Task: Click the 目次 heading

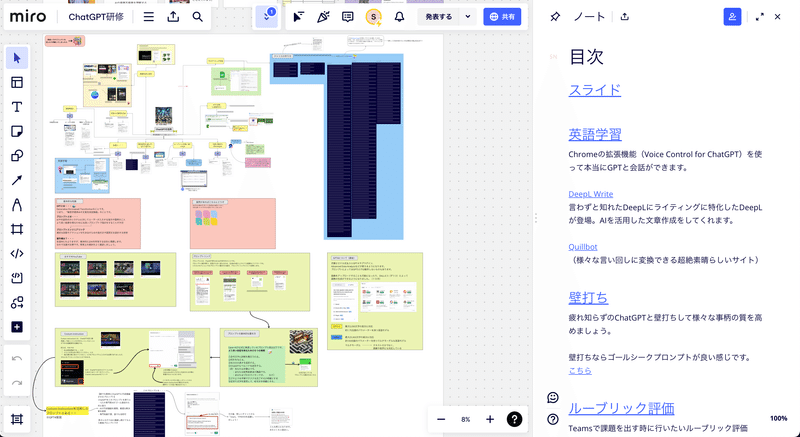Action: (586, 57)
